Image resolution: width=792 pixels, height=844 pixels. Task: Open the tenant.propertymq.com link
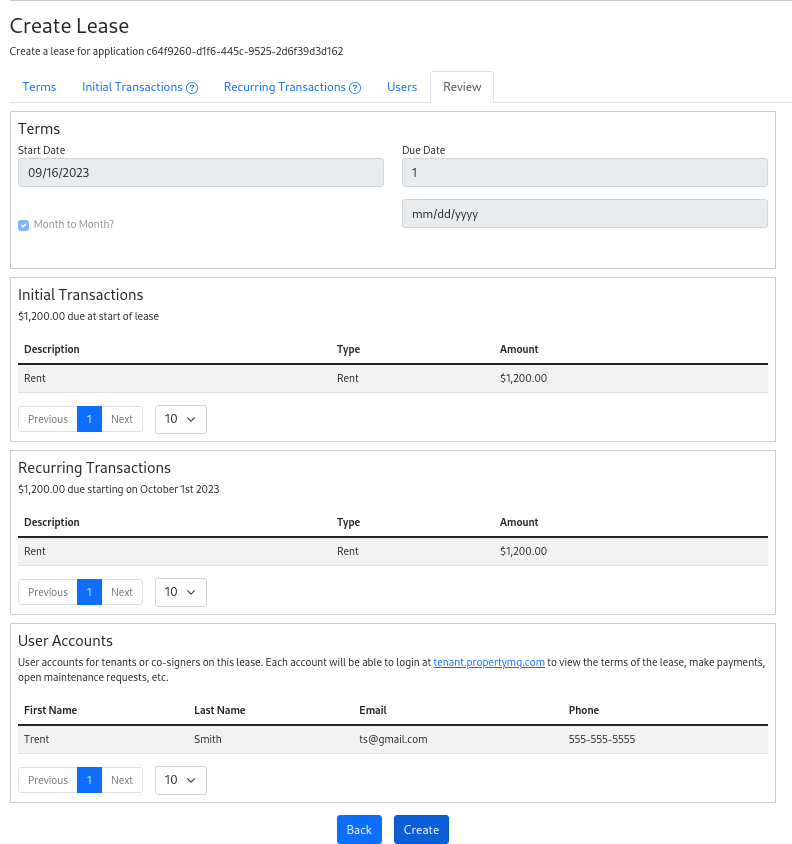489,662
